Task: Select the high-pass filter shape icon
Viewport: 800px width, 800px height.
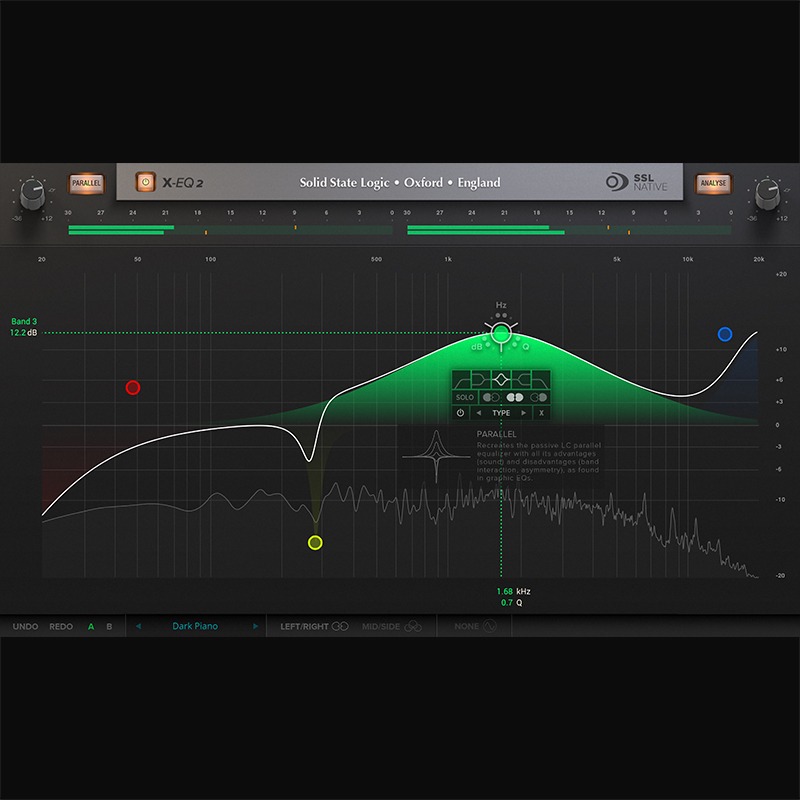Action: tap(462, 380)
